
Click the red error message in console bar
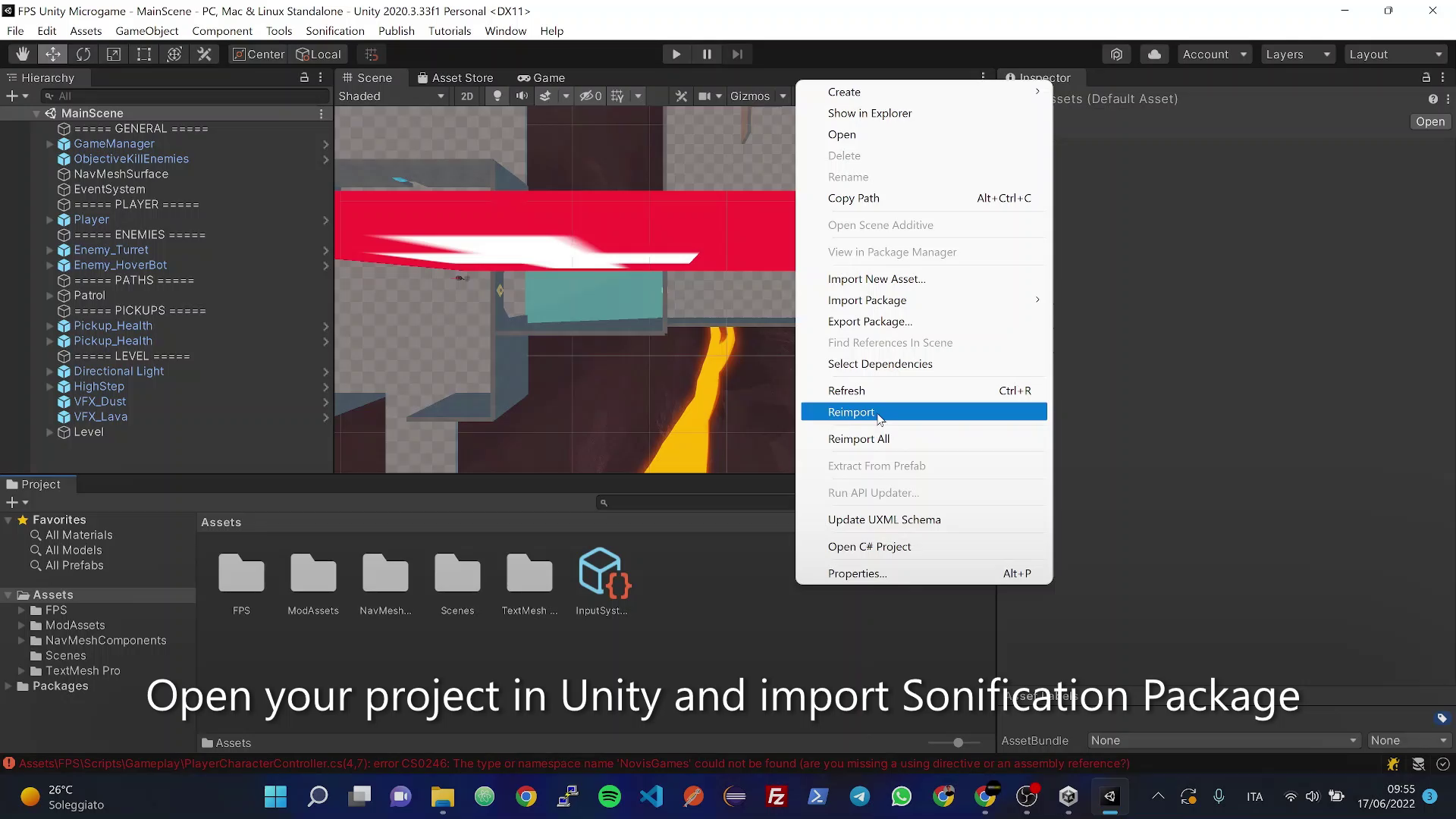point(574,764)
